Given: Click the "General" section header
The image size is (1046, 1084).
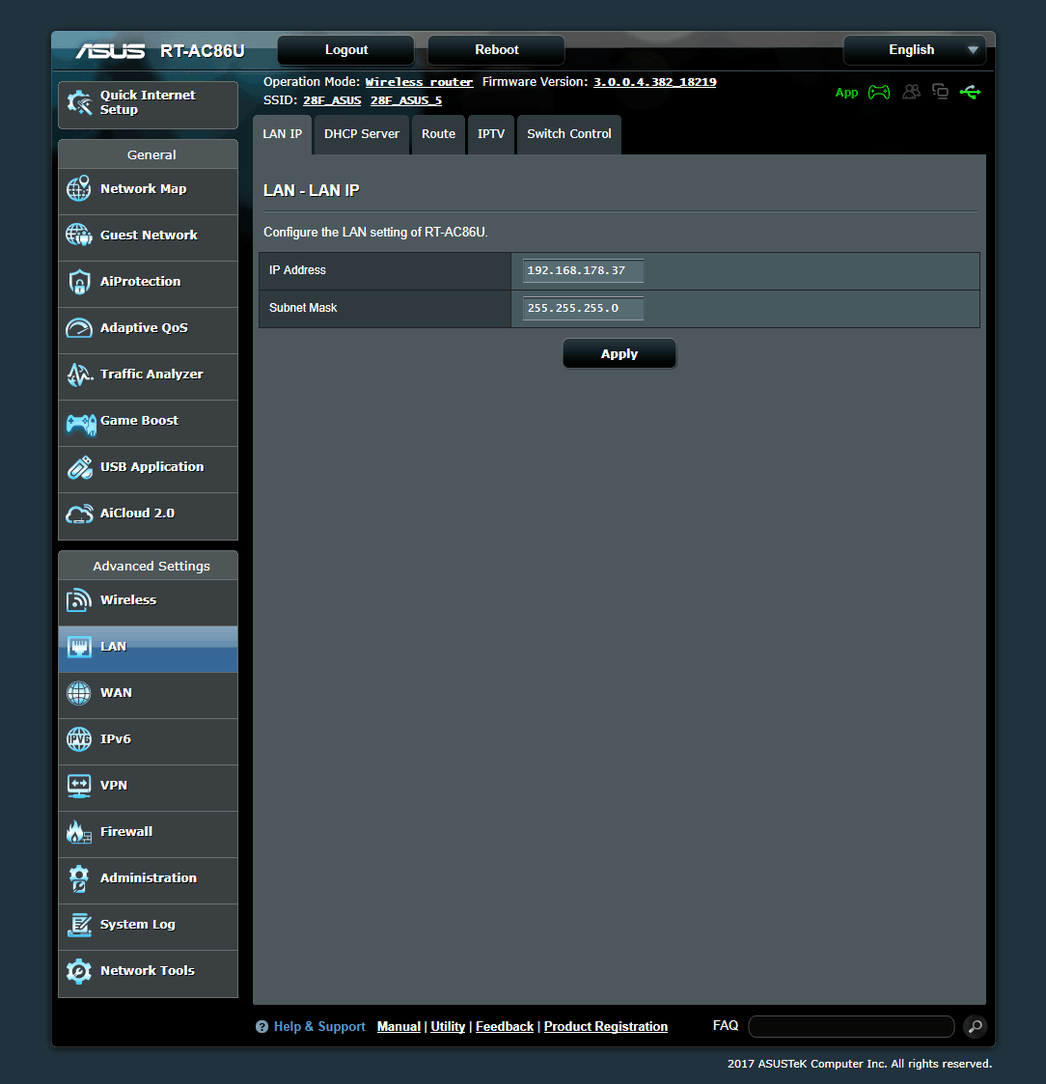Looking at the screenshot, I should pyautogui.click(x=151, y=155).
